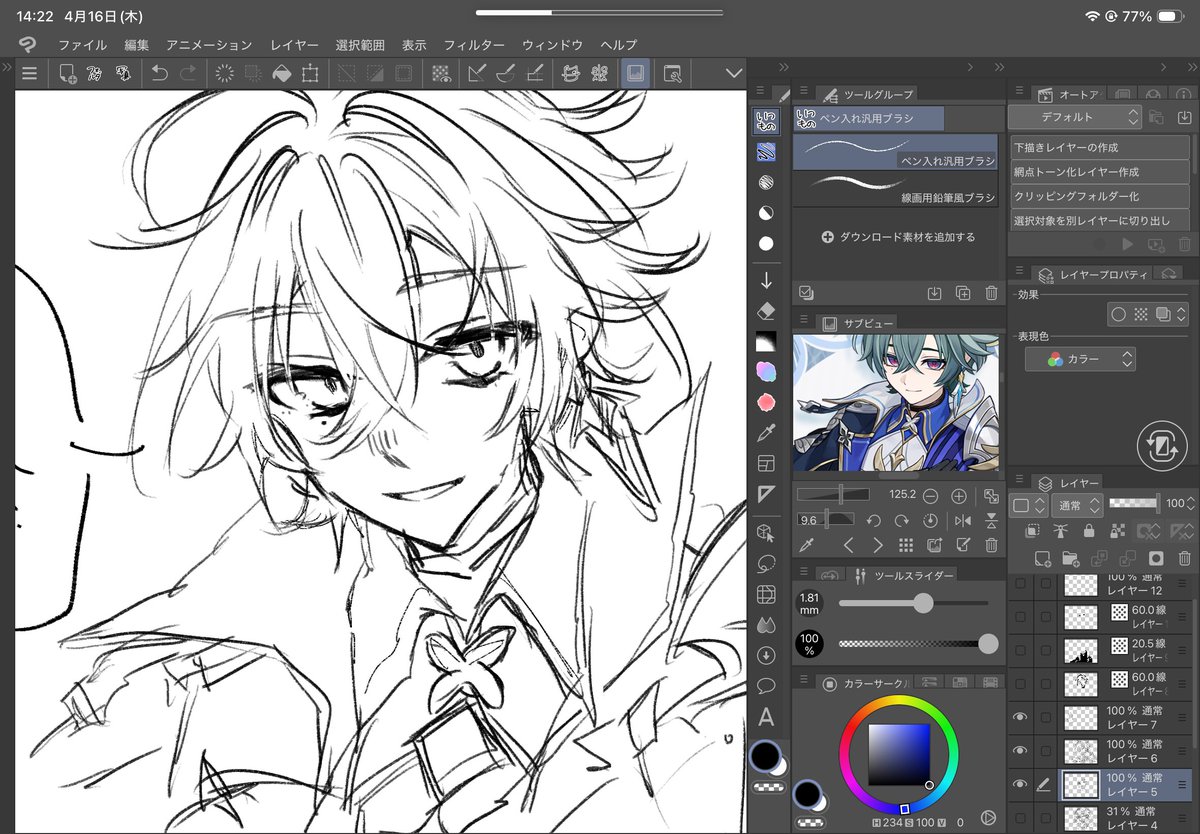This screenshot has width=1200, height=834.
Task: Switch to the ツールスライダー tab
Action: pos(904,575)
